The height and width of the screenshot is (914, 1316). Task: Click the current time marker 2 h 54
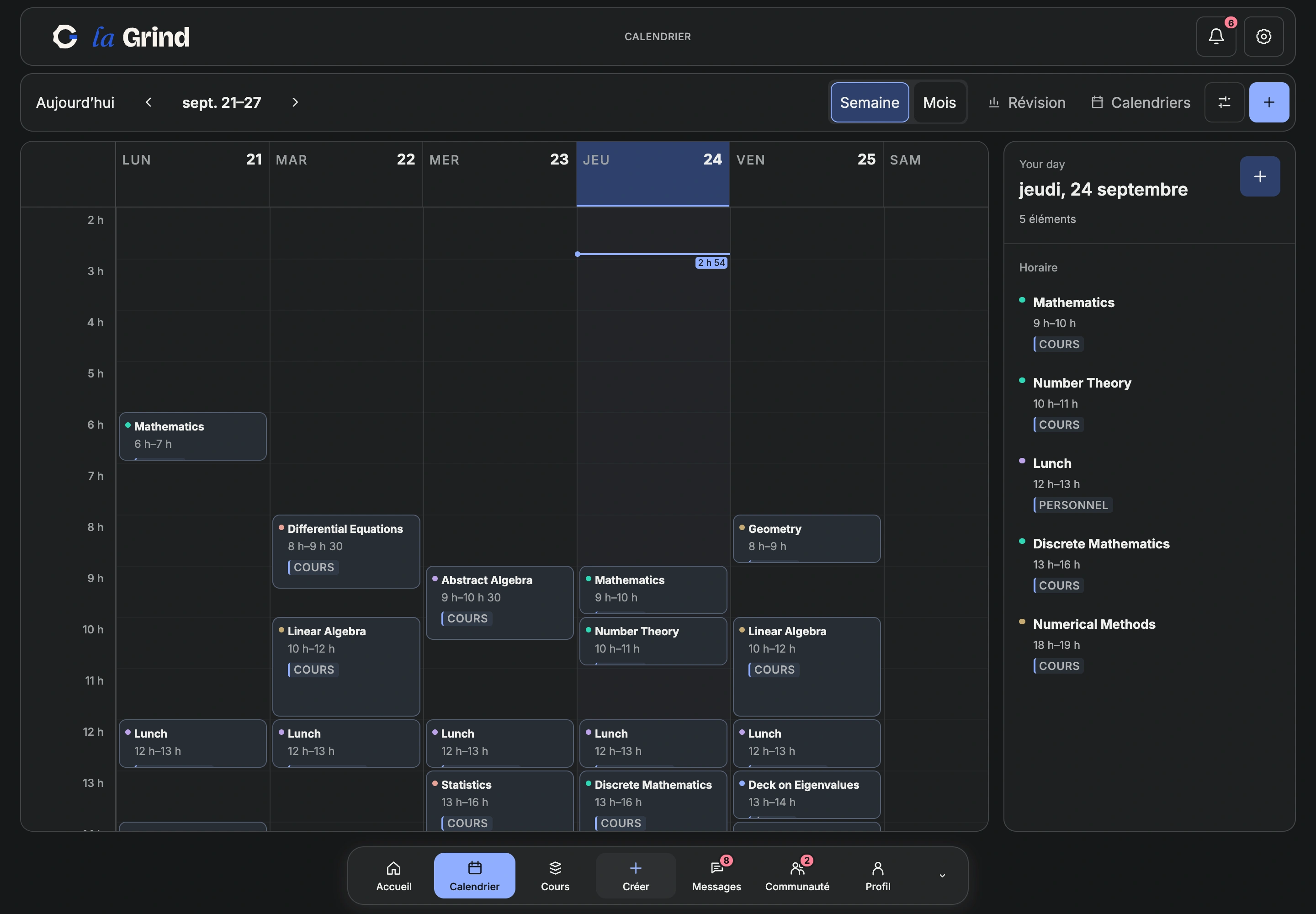coord(711,263)
